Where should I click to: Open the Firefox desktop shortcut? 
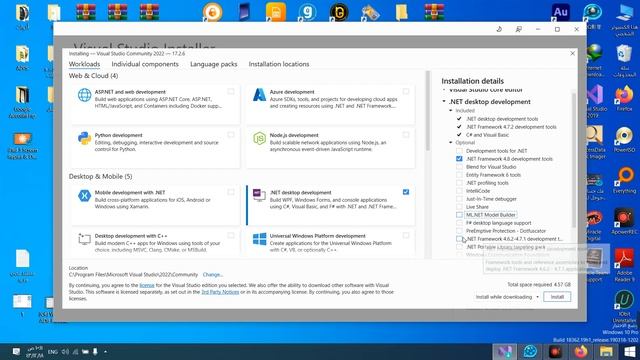(624, 98)
